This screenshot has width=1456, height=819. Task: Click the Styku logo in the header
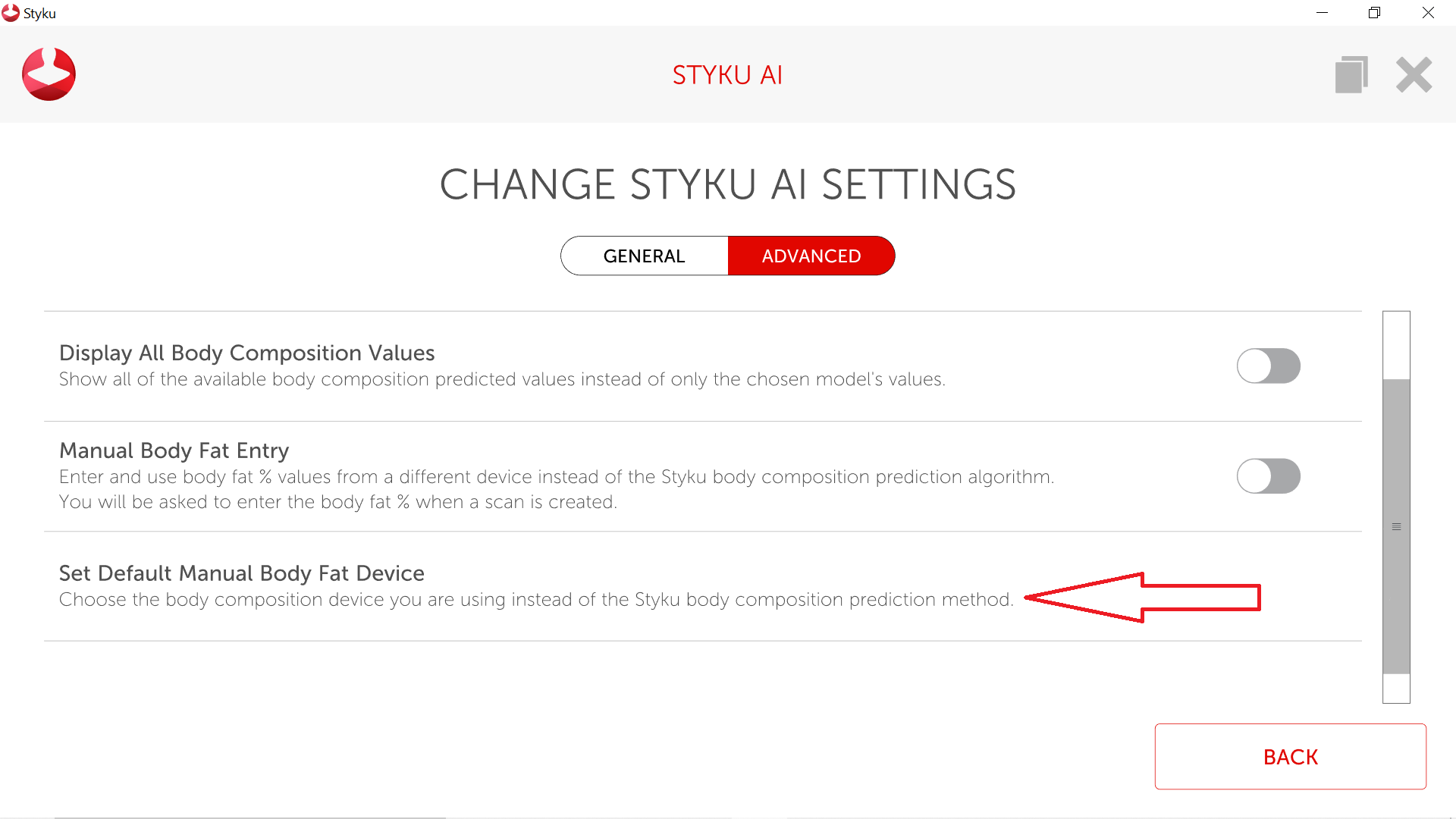coord(49,74)
